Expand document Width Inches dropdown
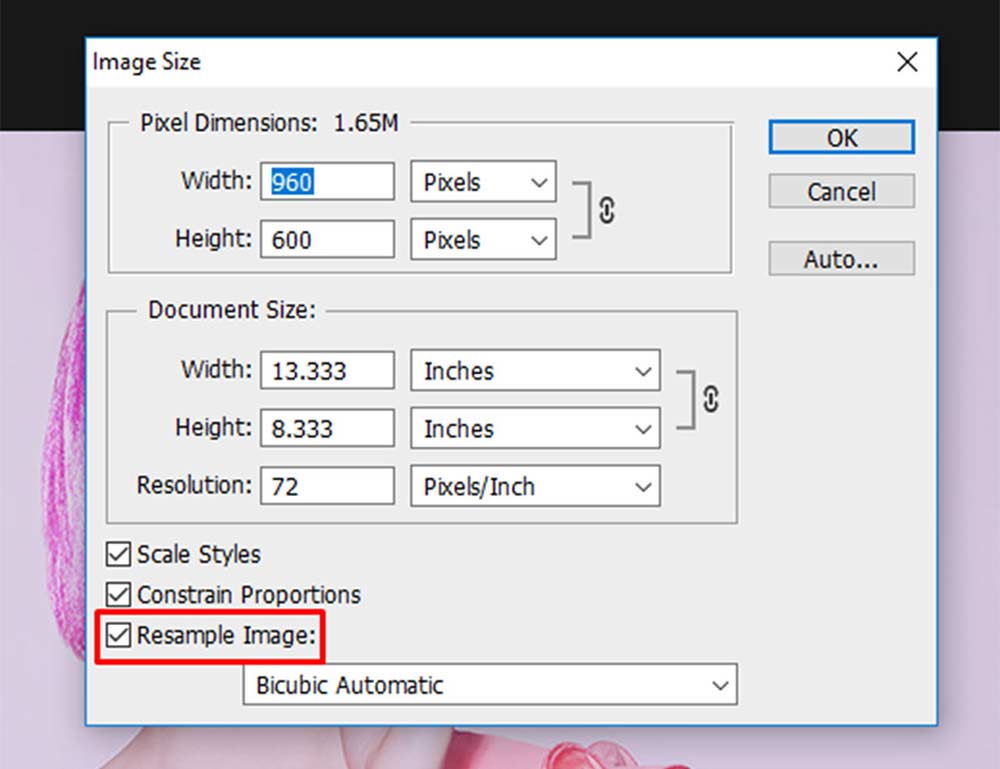The height and width of the screenshot is (769, 1000). click(535, 370)
